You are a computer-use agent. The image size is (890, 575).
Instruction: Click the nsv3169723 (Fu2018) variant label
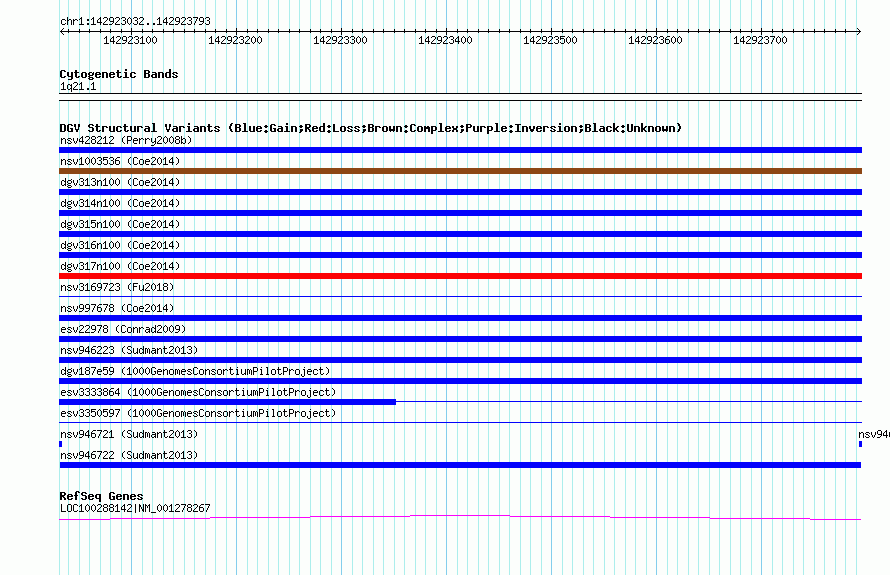[x=117, y=287]
